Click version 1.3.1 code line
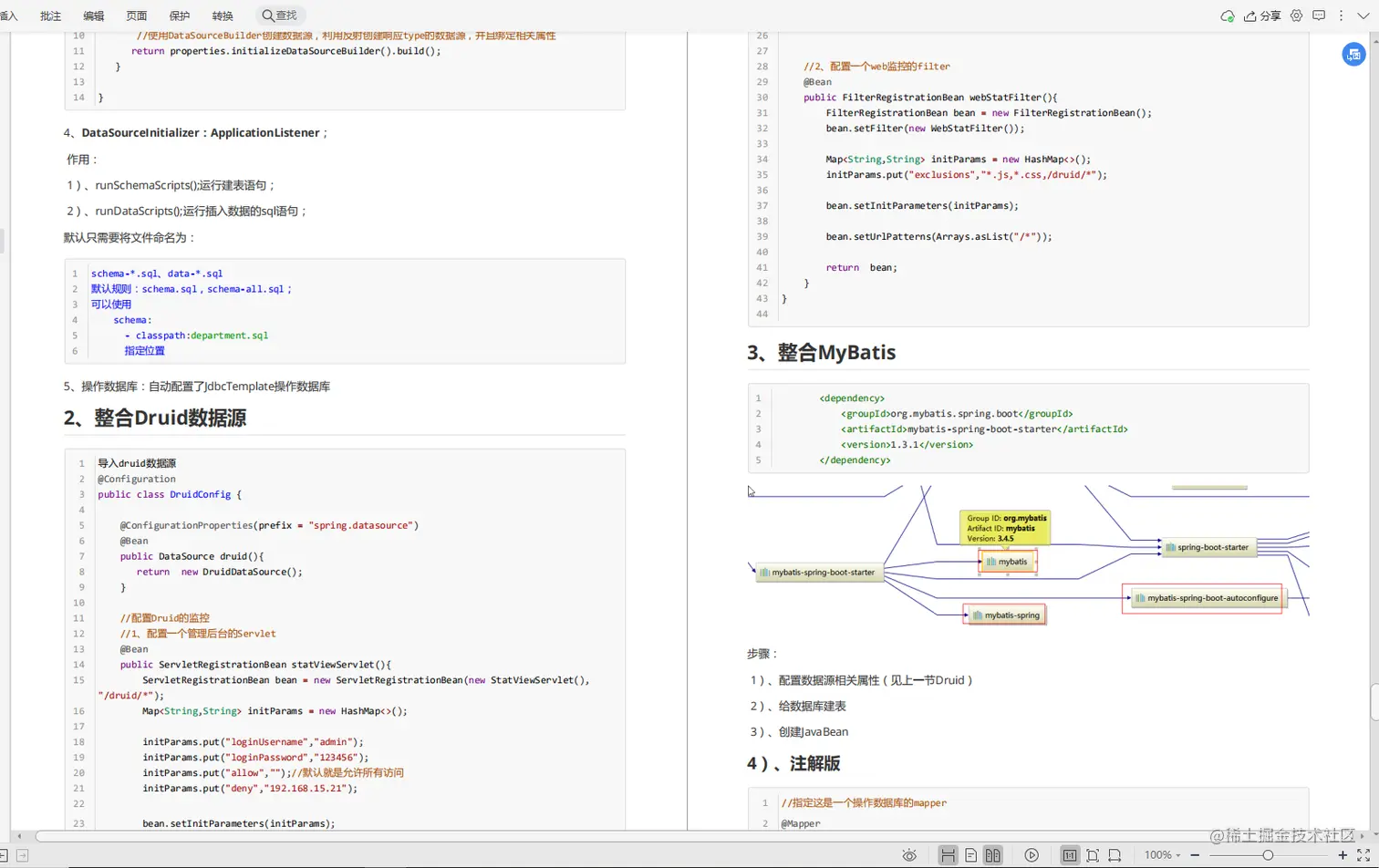This screenshot has width=1379, height=868. tap(907, 444)
